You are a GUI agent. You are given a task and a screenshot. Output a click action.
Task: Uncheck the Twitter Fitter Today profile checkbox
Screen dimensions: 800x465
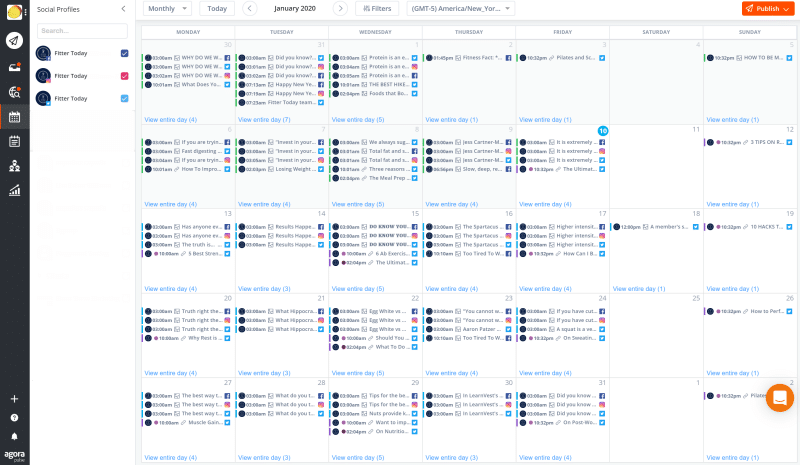pos(124,98)
